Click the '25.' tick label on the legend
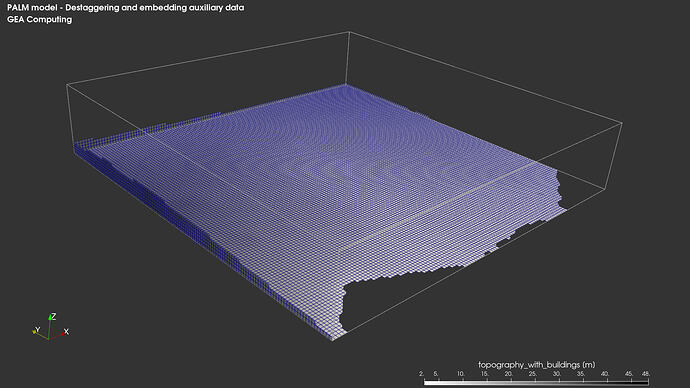This screenshot has width=690, height=388. click(x=532, y=374)
